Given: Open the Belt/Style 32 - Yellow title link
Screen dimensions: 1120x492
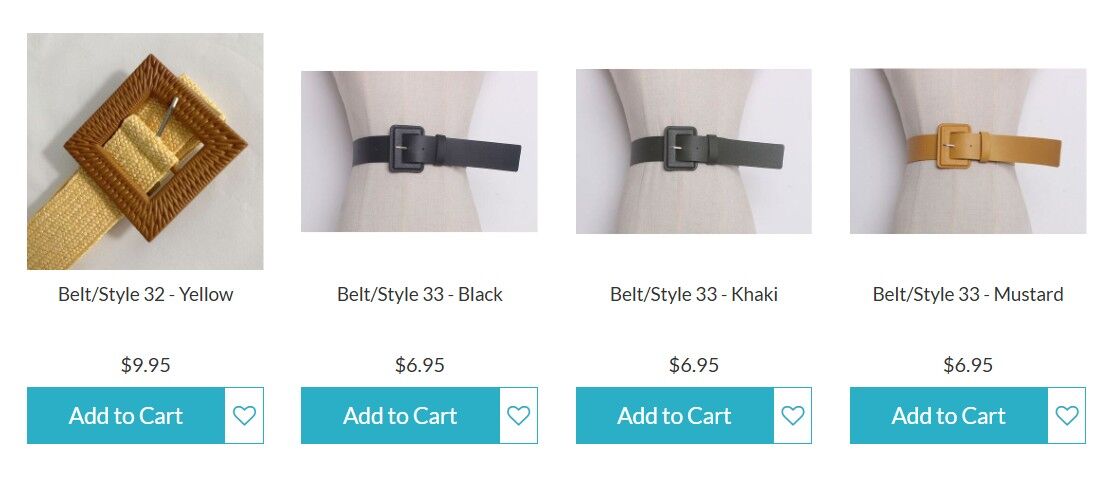Looking at the screenshot, I should 146,294.
